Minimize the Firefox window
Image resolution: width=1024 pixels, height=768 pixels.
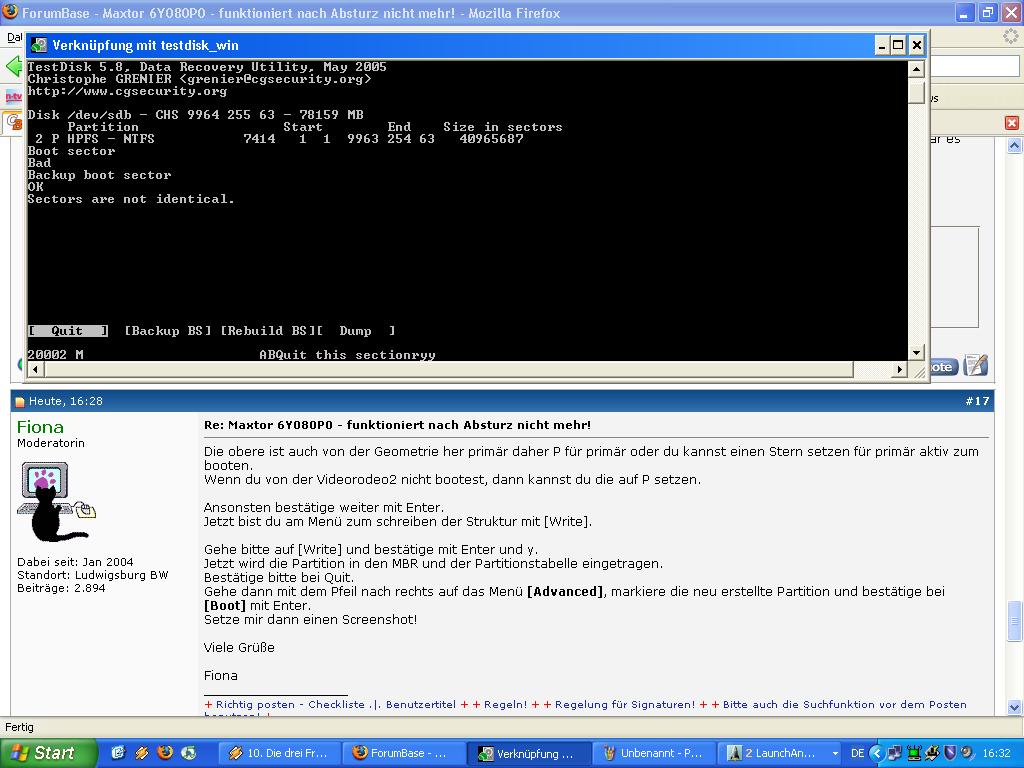coord(966,12)
